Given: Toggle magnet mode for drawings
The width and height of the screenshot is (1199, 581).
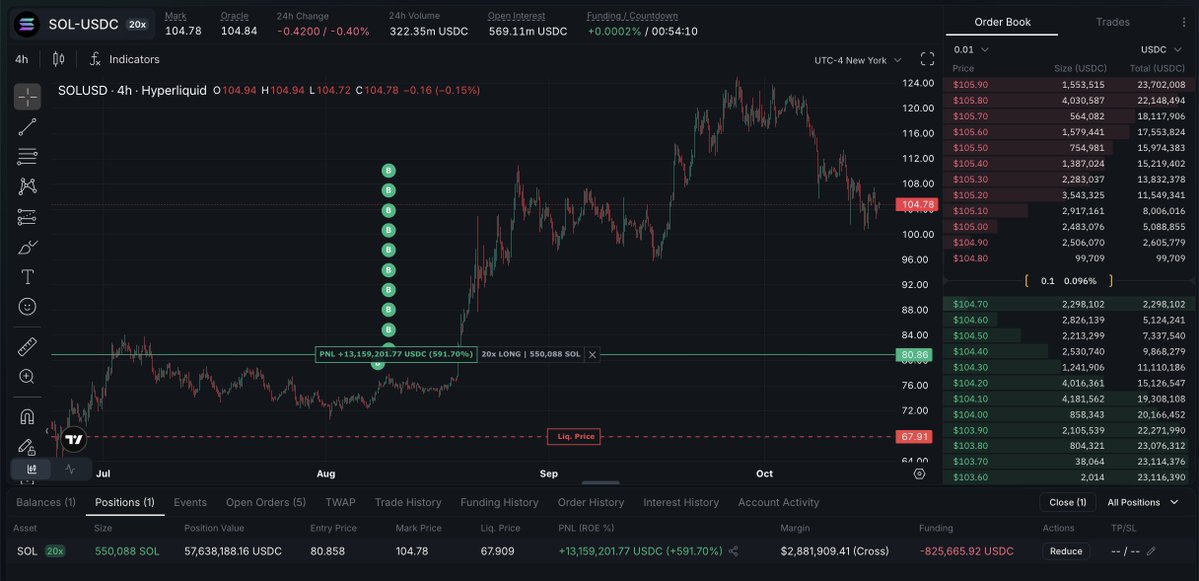Looking at the screenshot, I should click(28, 417).
